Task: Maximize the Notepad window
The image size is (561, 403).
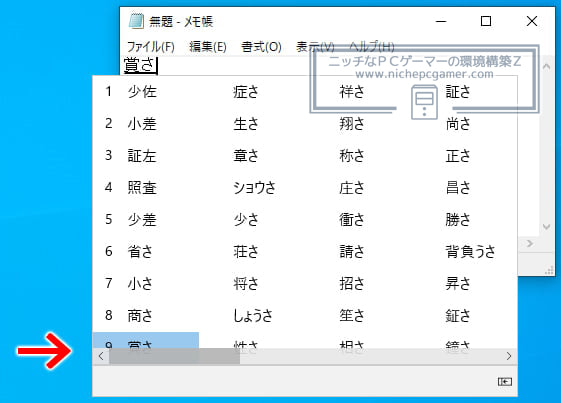Action: click(x=486, y=21)
